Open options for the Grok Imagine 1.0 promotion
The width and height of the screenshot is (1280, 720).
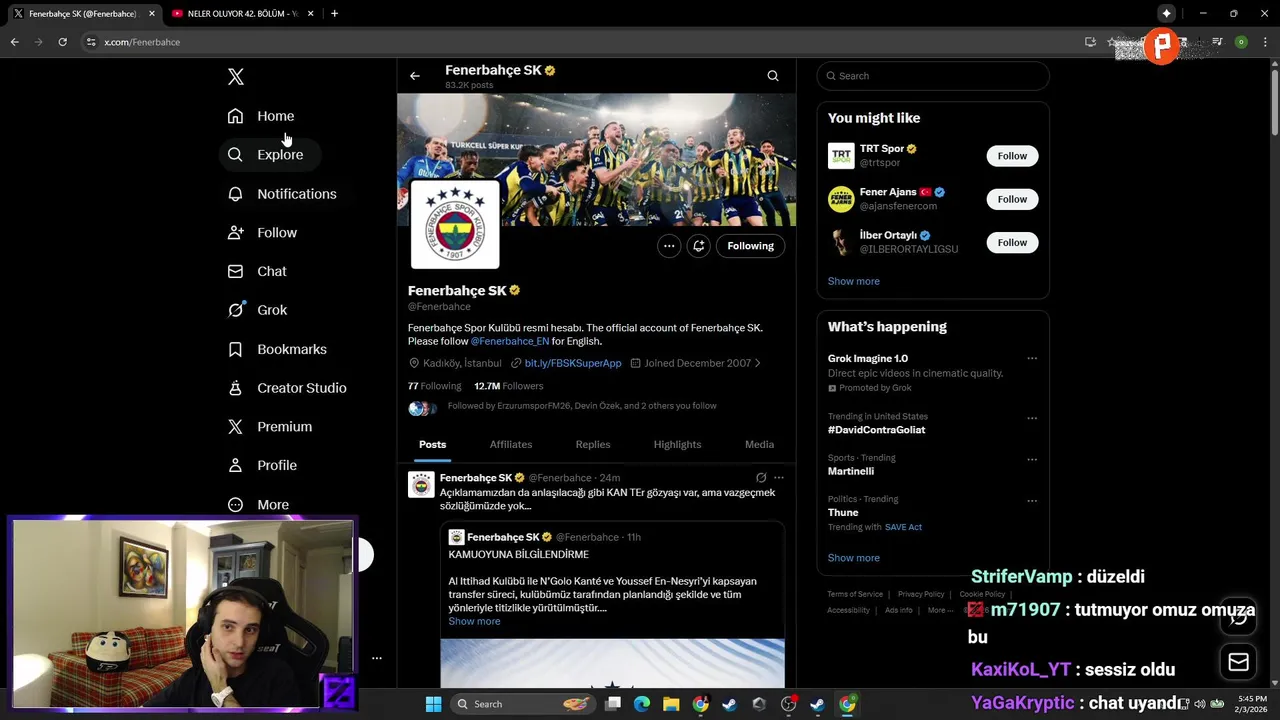tap(1032, 359)
